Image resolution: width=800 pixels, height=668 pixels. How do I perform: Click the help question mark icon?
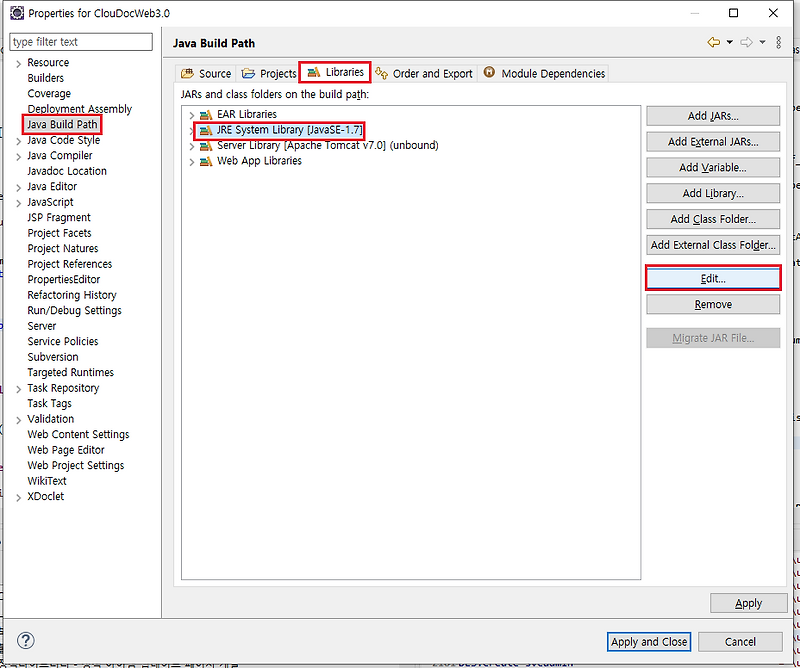[25, 640]
